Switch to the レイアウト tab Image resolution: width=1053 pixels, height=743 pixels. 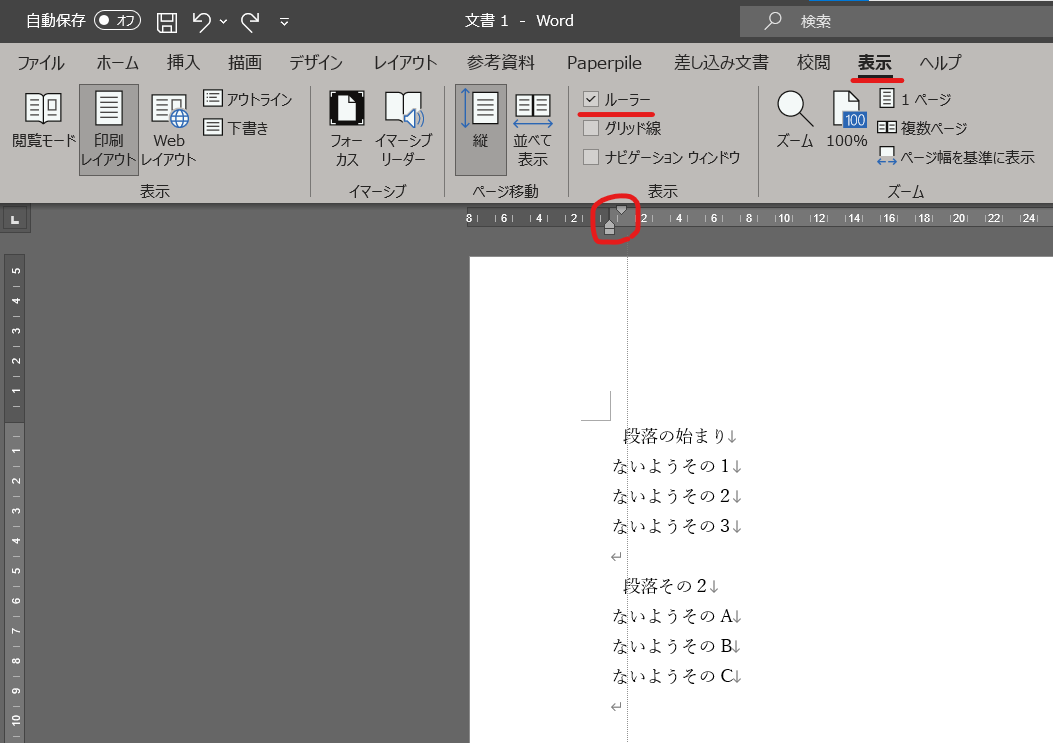406,63
